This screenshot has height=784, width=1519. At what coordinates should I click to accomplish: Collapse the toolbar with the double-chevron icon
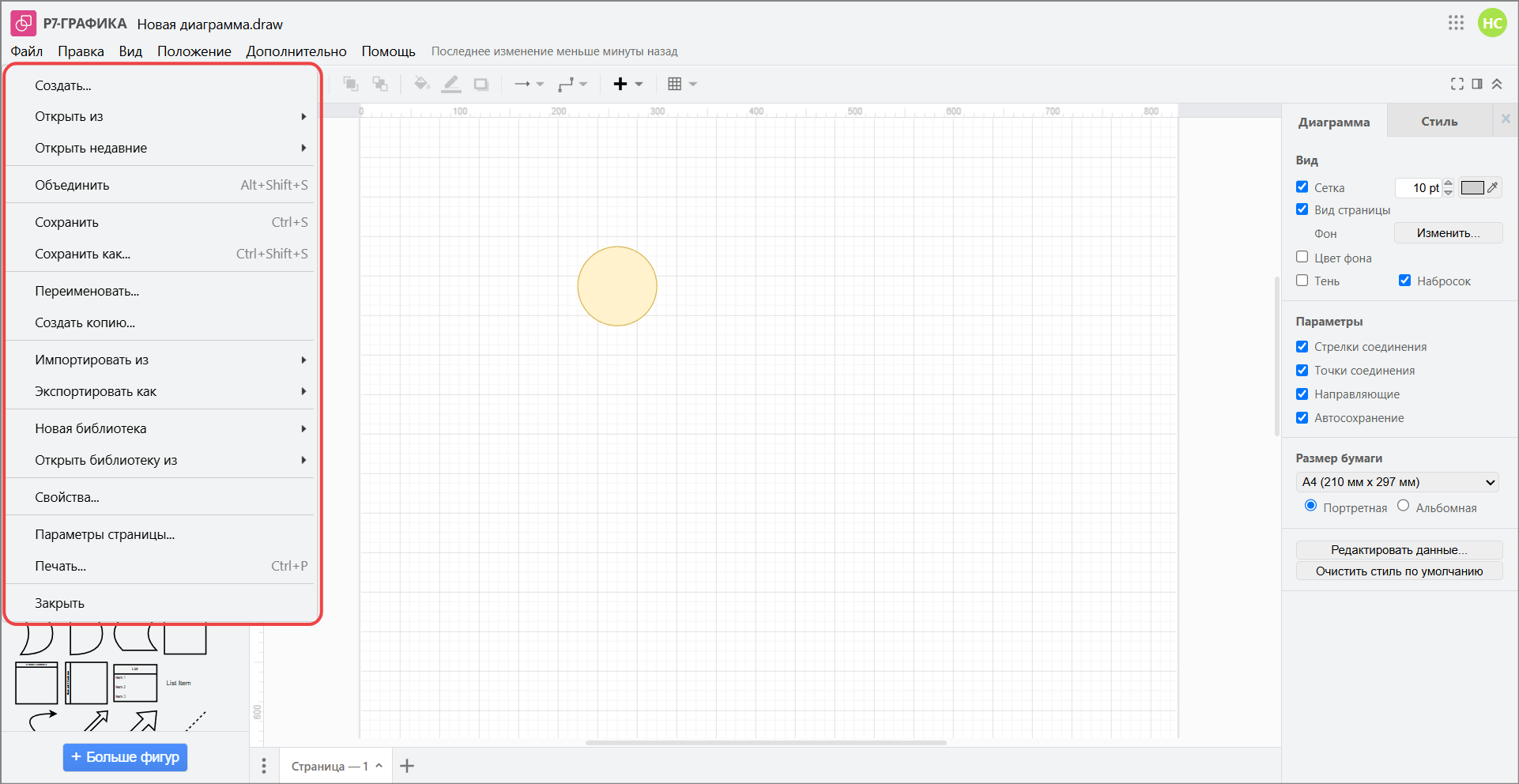pos(1497,84)
